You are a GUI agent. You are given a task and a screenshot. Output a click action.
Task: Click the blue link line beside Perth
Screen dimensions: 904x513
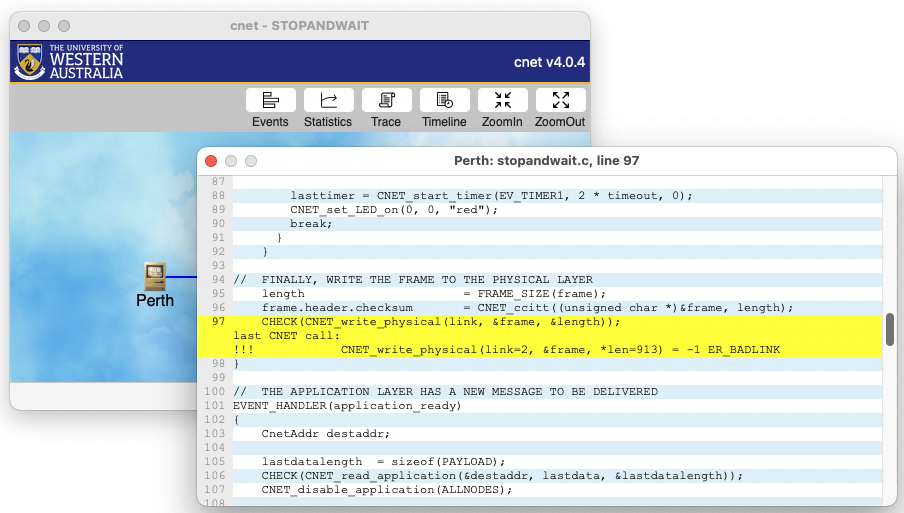click(181, 276)
